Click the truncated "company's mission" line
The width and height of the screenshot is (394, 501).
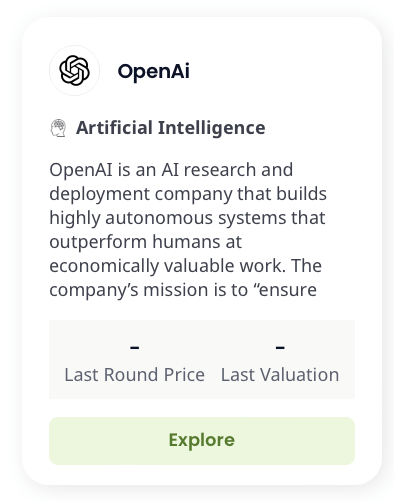[183, 290]
